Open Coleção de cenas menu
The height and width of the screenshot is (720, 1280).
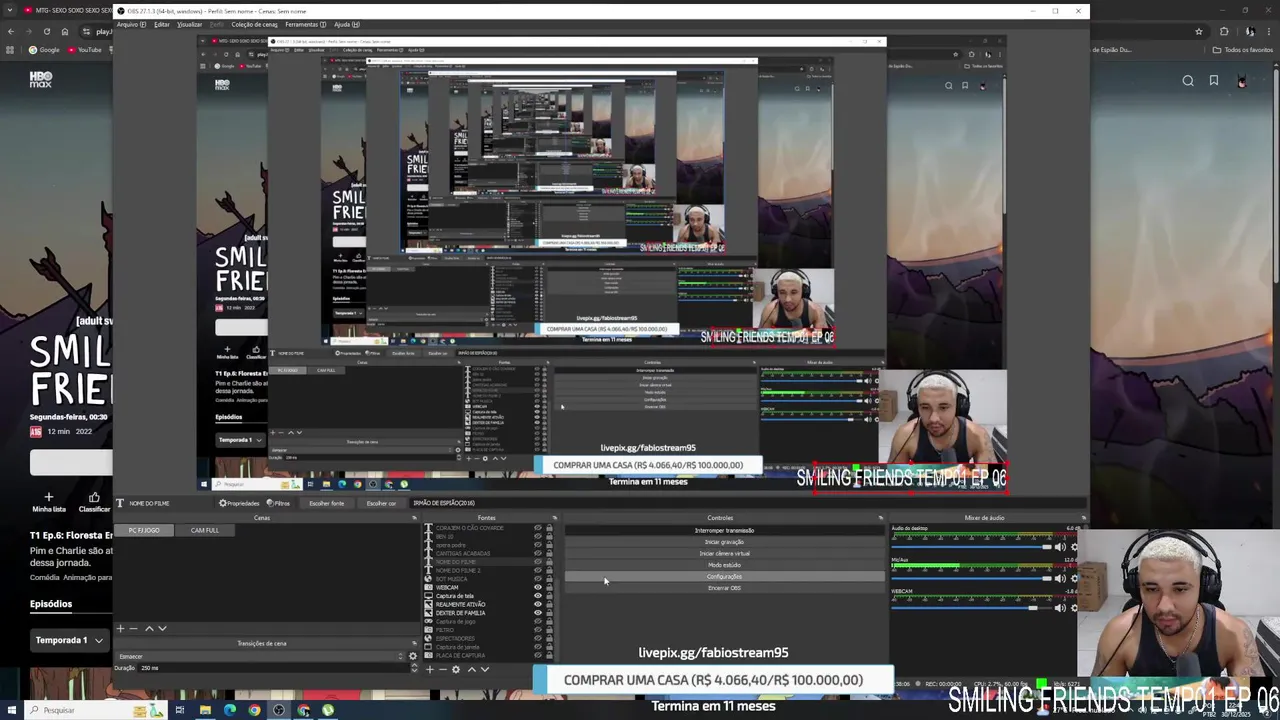click(x=254, y=24)
